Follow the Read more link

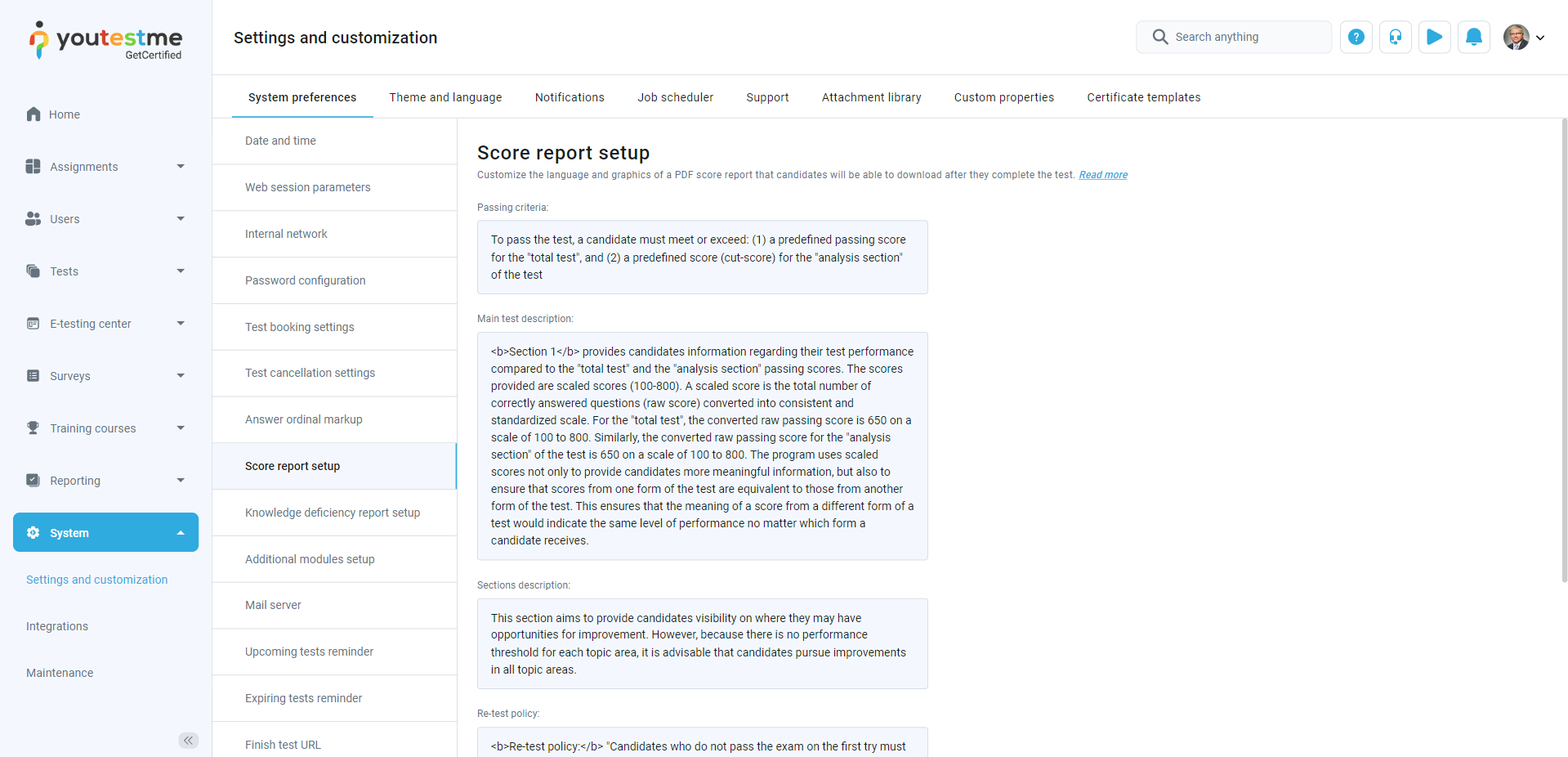[1102, 175]
